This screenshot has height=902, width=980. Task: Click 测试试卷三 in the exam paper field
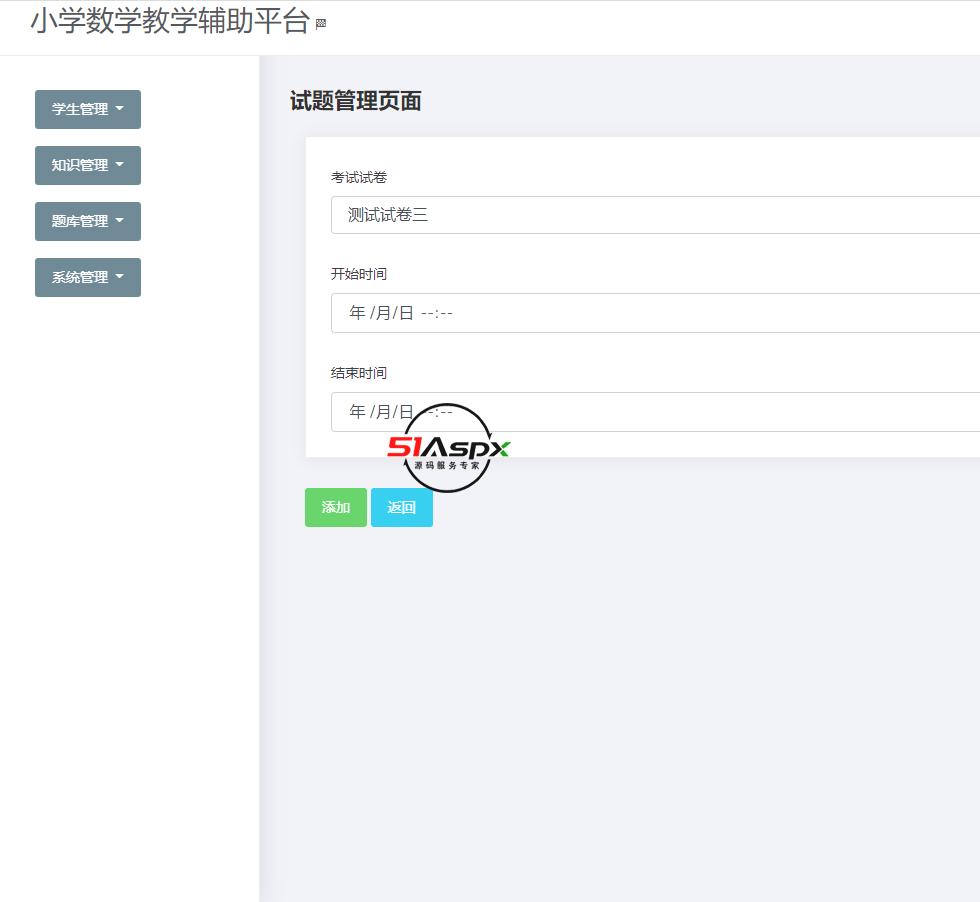pyautogui.click(x=388, y=214)
